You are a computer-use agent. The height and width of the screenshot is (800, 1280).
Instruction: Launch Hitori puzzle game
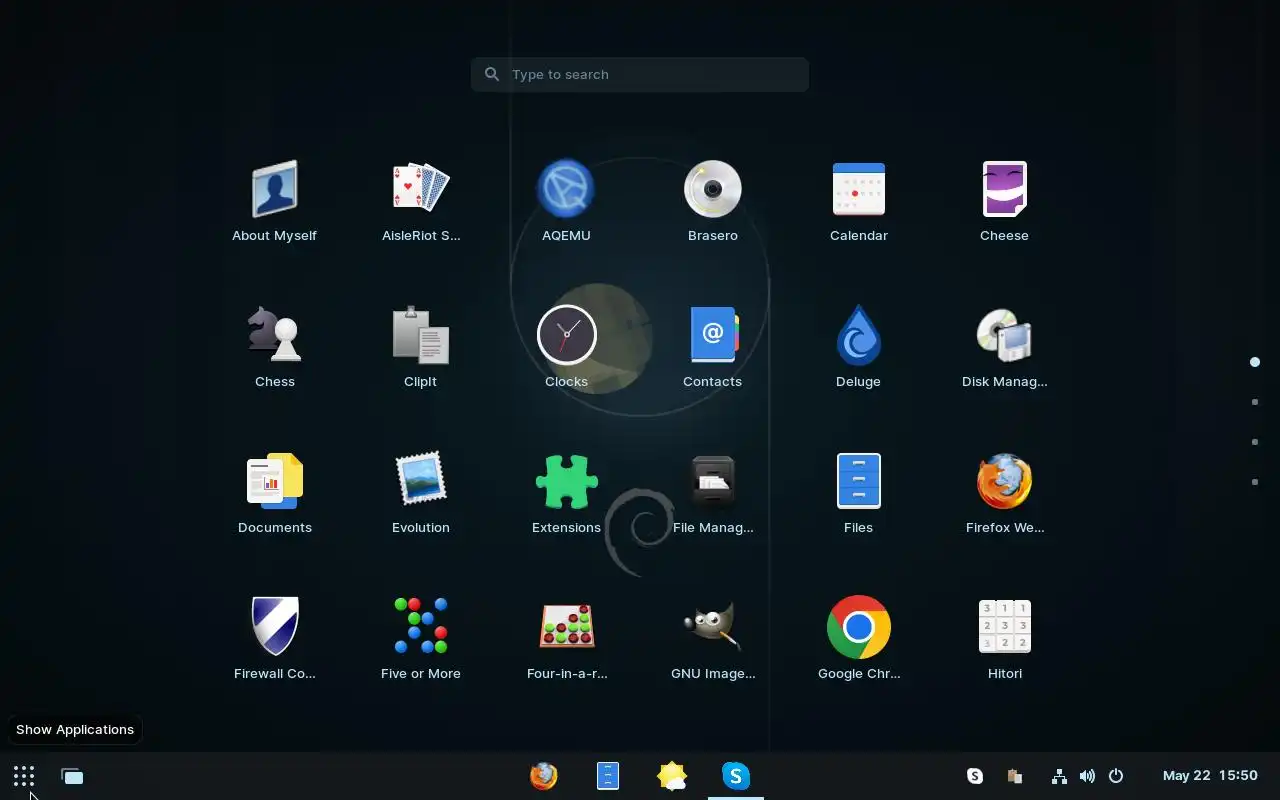coord(1004,639)
